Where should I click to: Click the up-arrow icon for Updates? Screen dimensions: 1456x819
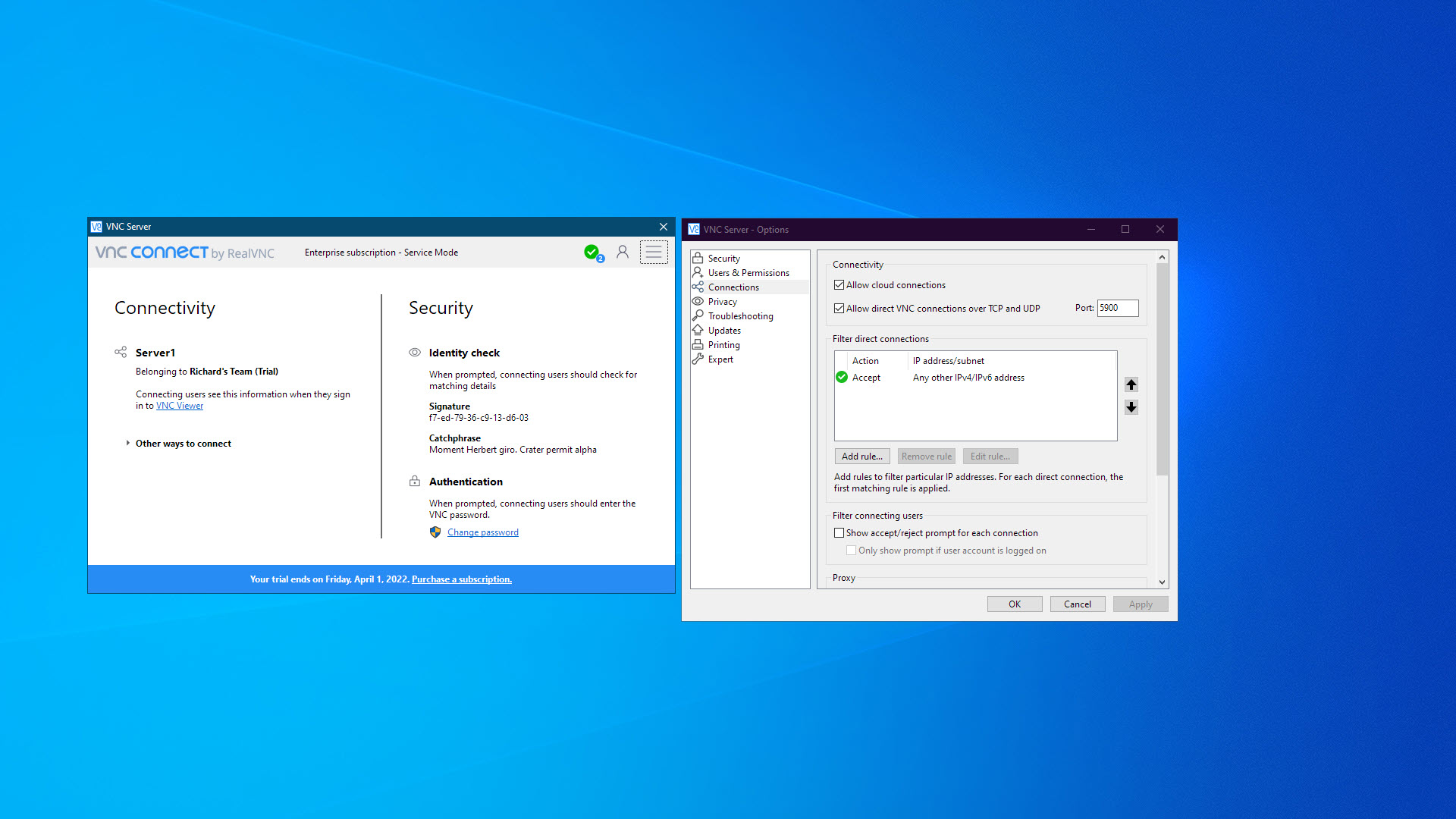(x=698, y=330)
